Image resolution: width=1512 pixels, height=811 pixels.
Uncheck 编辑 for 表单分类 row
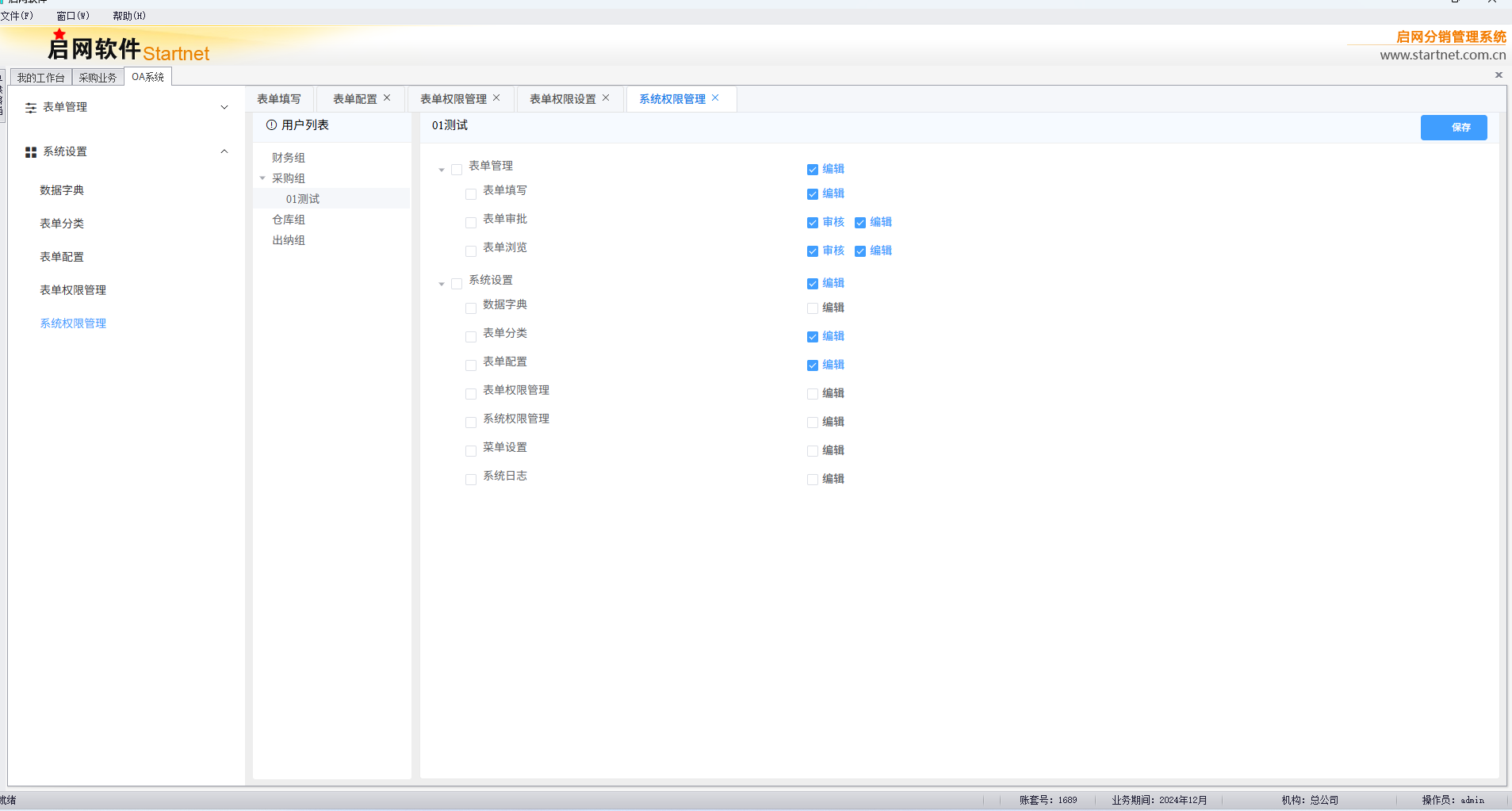coord(813,337)
